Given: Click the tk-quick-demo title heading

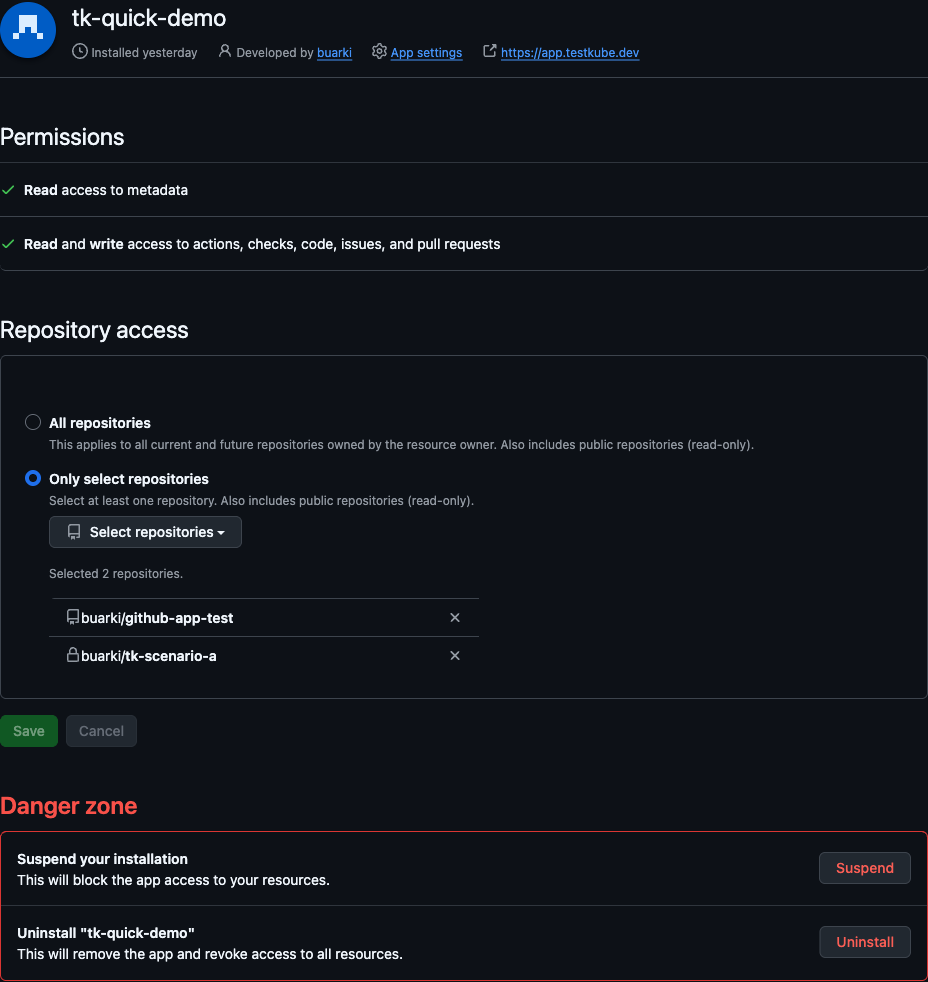Looking at the screenshot, I should tap(149, 18).
